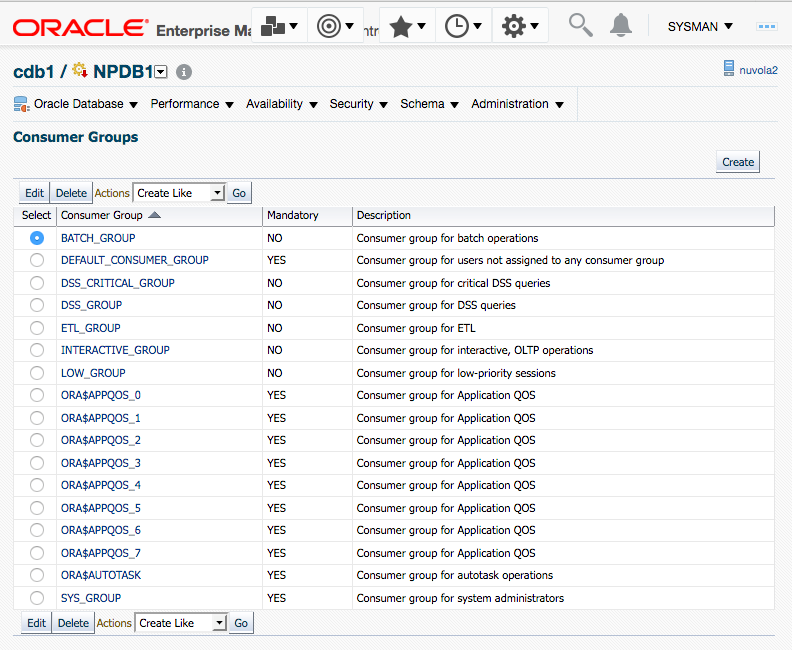Click the search magnifier icon
The height and width of the screenshot is (650, 792).
(x=580, y=25)
